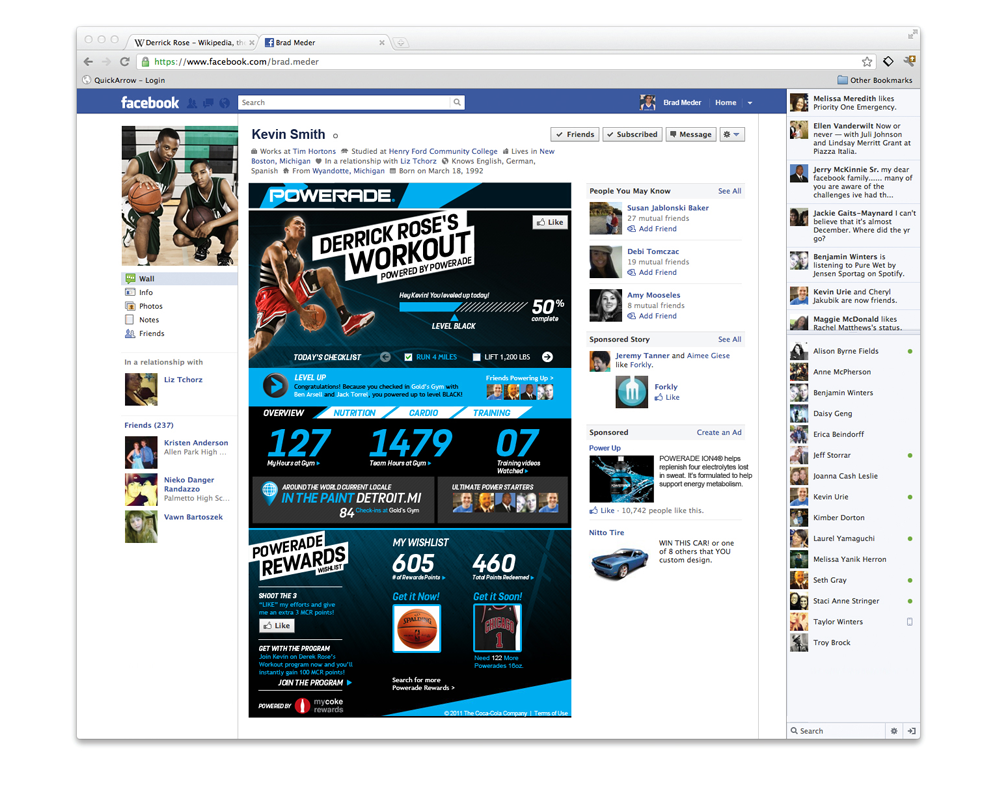Select the OVERVIEW tab
The image size is (1000, 800).
[x=284, y=413]
